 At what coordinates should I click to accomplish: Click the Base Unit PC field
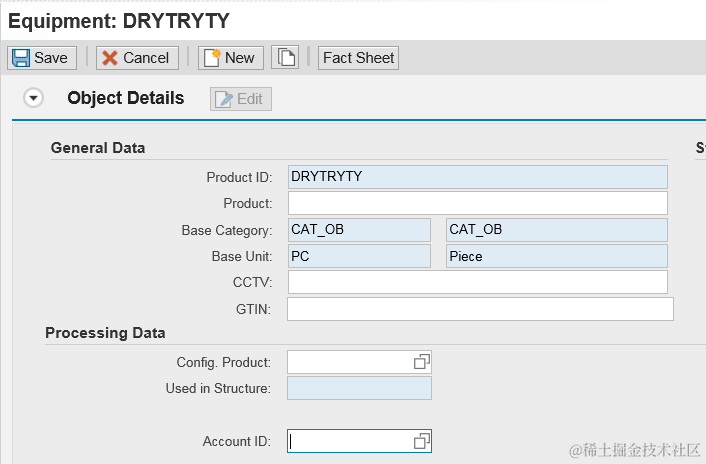(359, 256)
